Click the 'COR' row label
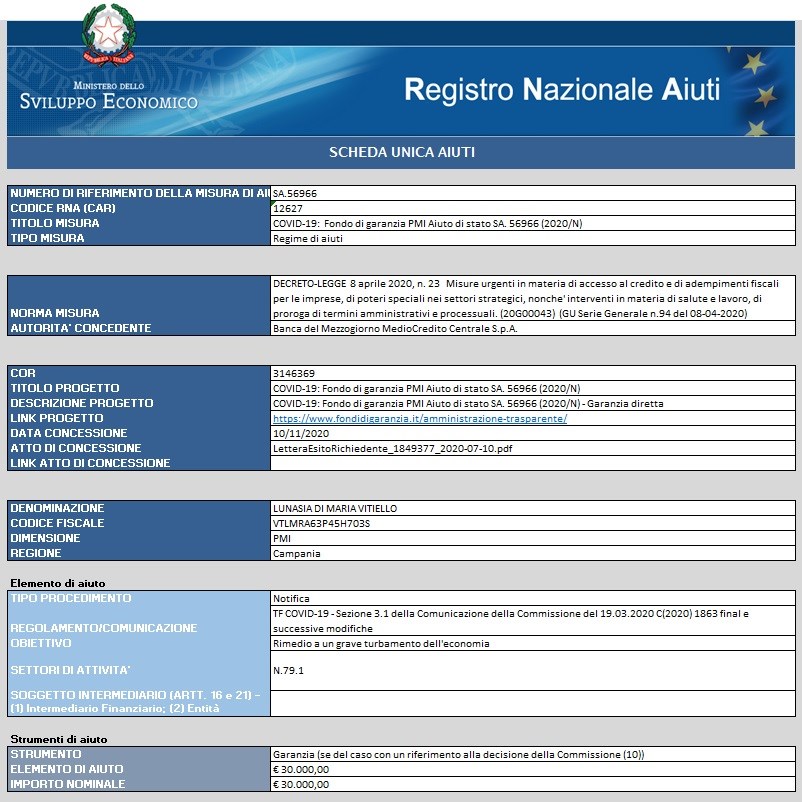Viewport: 802px width, 802px height. (x=23, y=373)
